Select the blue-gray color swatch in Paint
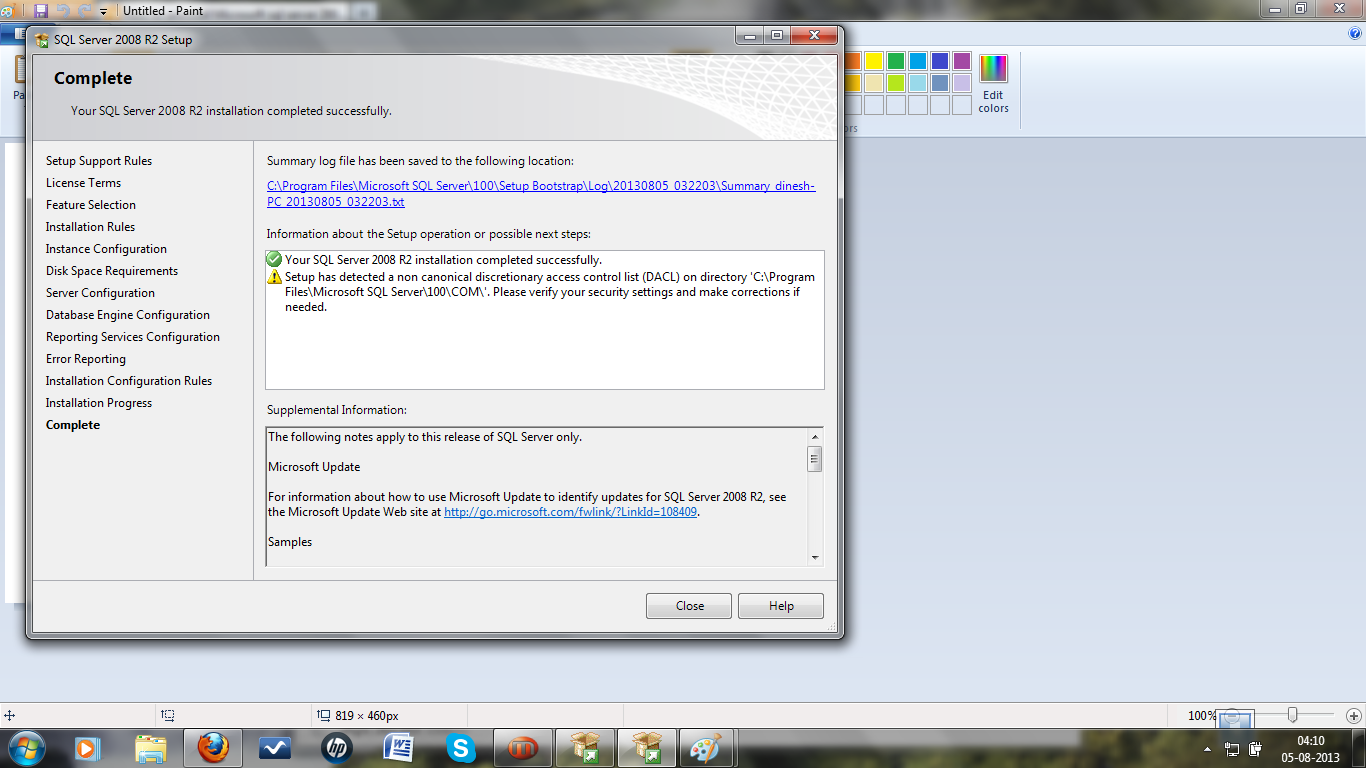Image resolution: width=1366 pixels, height=768 pixels. click(x=940, y=83)
